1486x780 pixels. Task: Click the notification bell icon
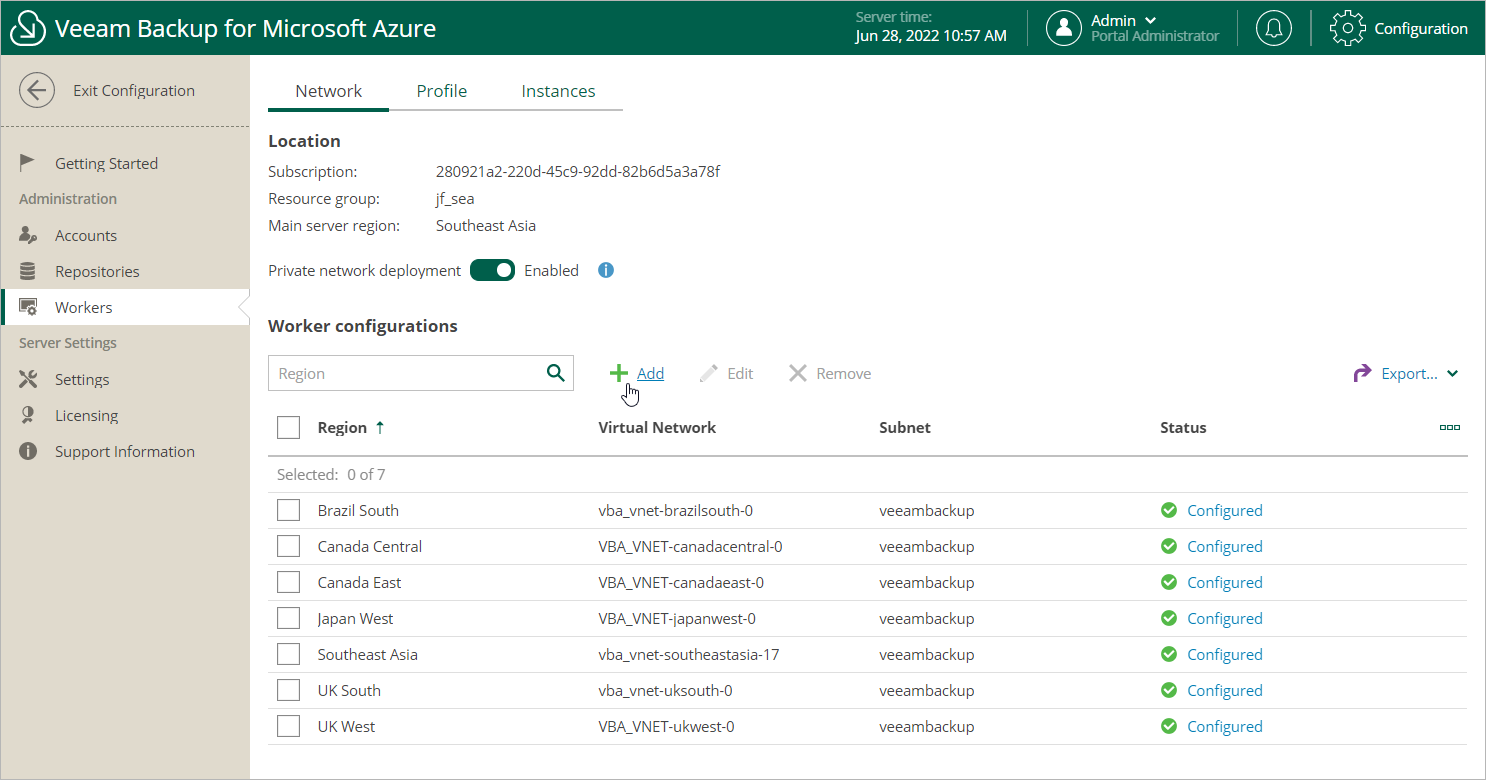(x=1273, y=28)
